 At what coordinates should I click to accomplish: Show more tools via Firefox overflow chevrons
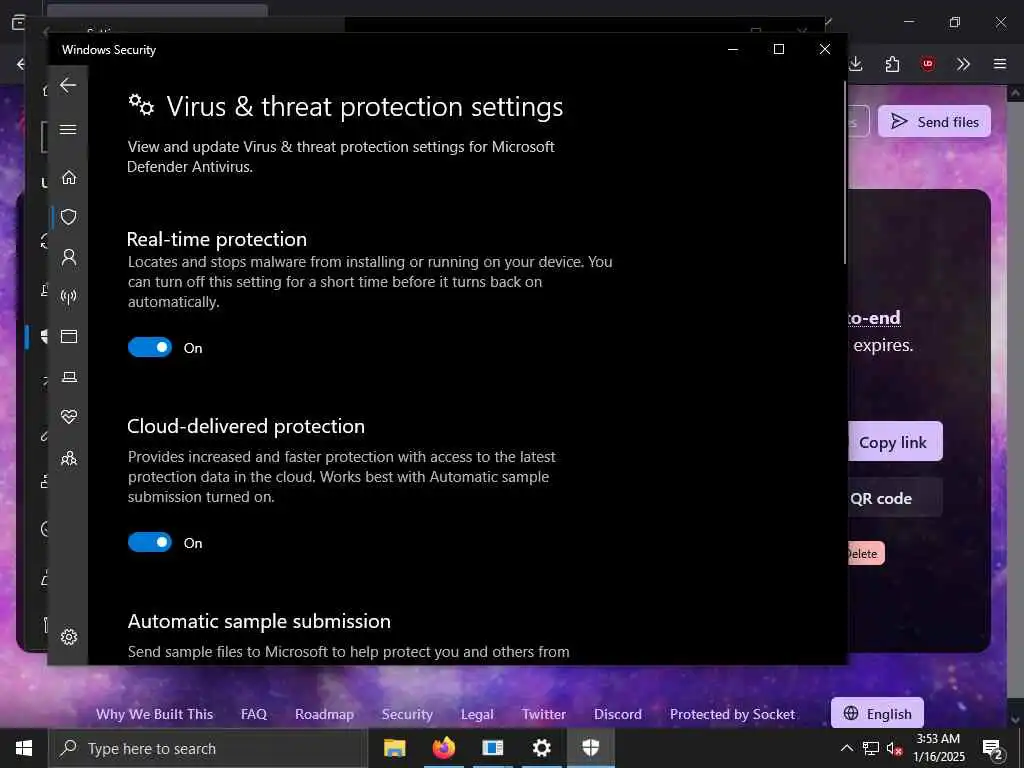coord(963,63)
